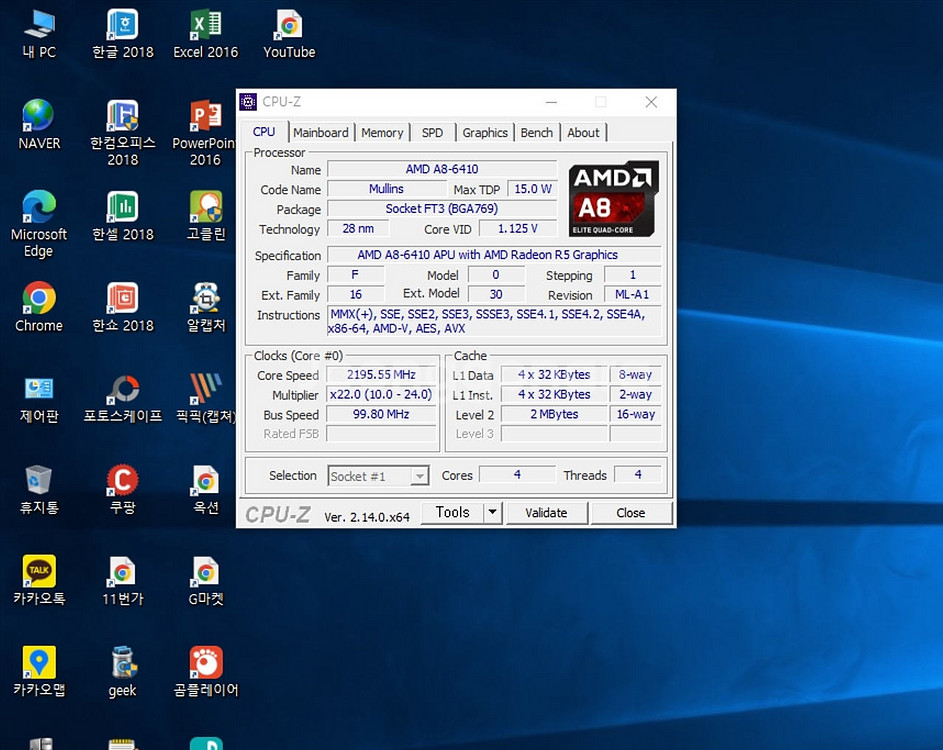This screenshot has width=943, height=750.
Task: Close CPU-Z with the X button
Action: [x=651, y=102]
